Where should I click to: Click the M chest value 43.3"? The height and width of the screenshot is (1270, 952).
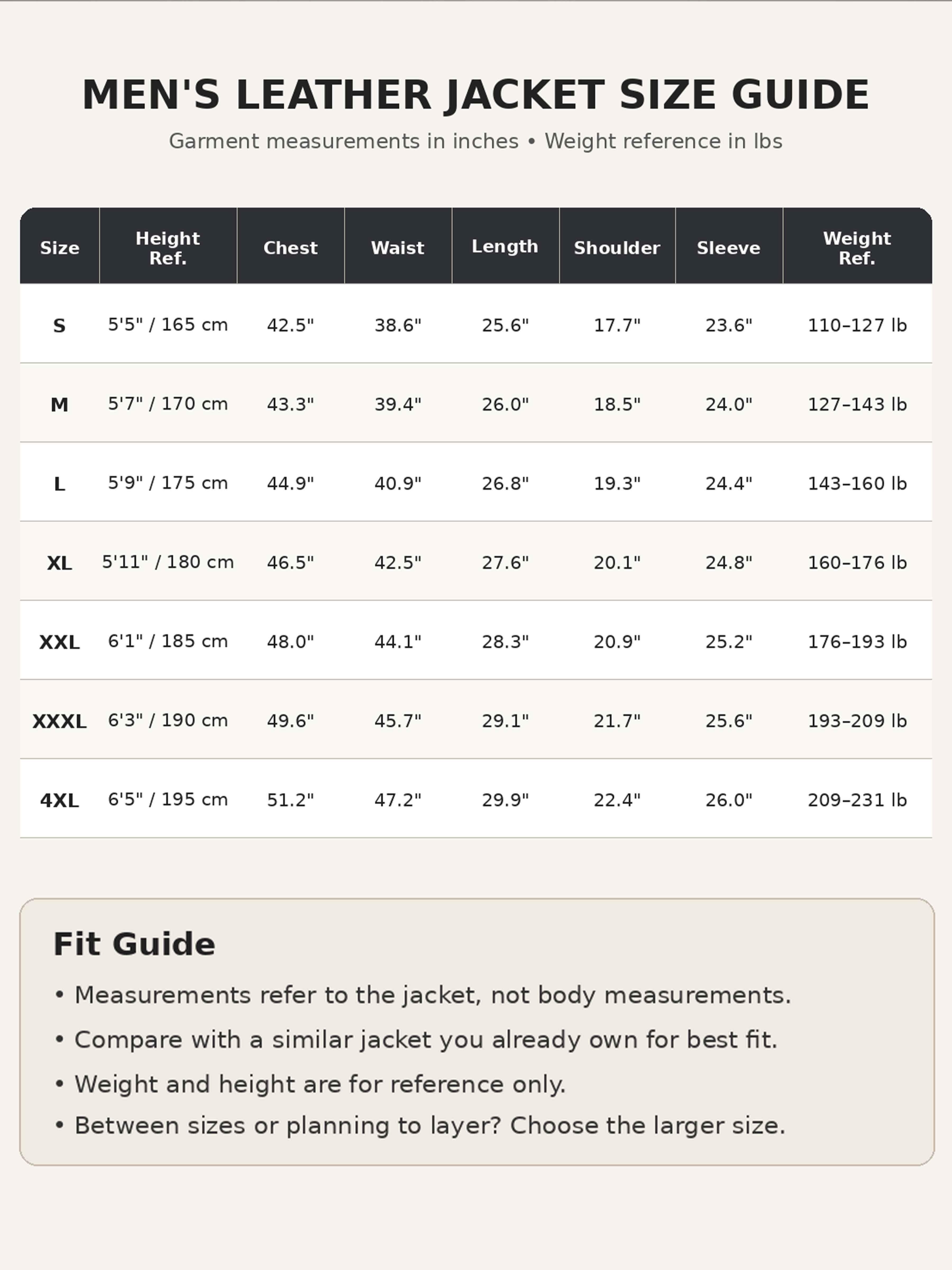coord(290,404)
